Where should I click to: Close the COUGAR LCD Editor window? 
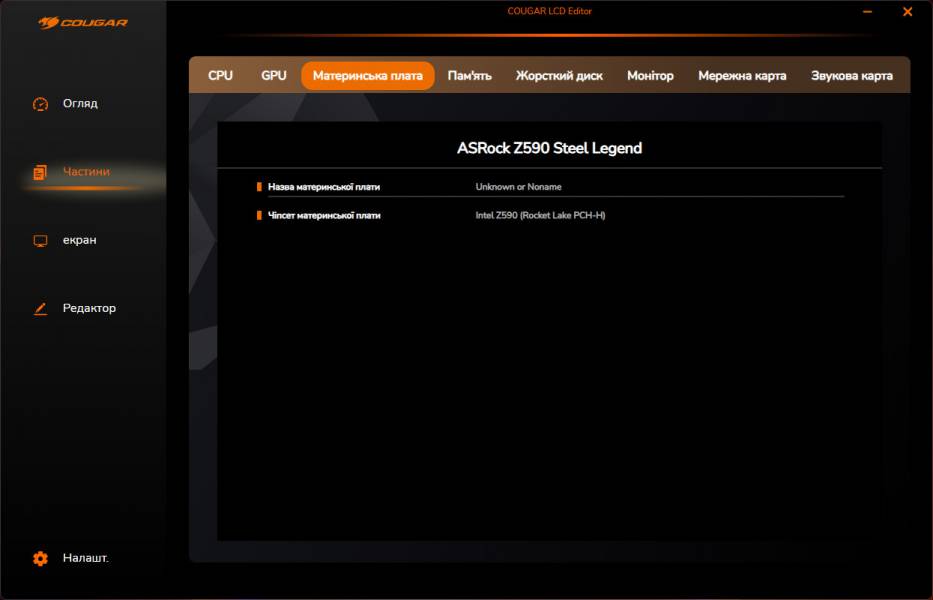tap(907, 12)
